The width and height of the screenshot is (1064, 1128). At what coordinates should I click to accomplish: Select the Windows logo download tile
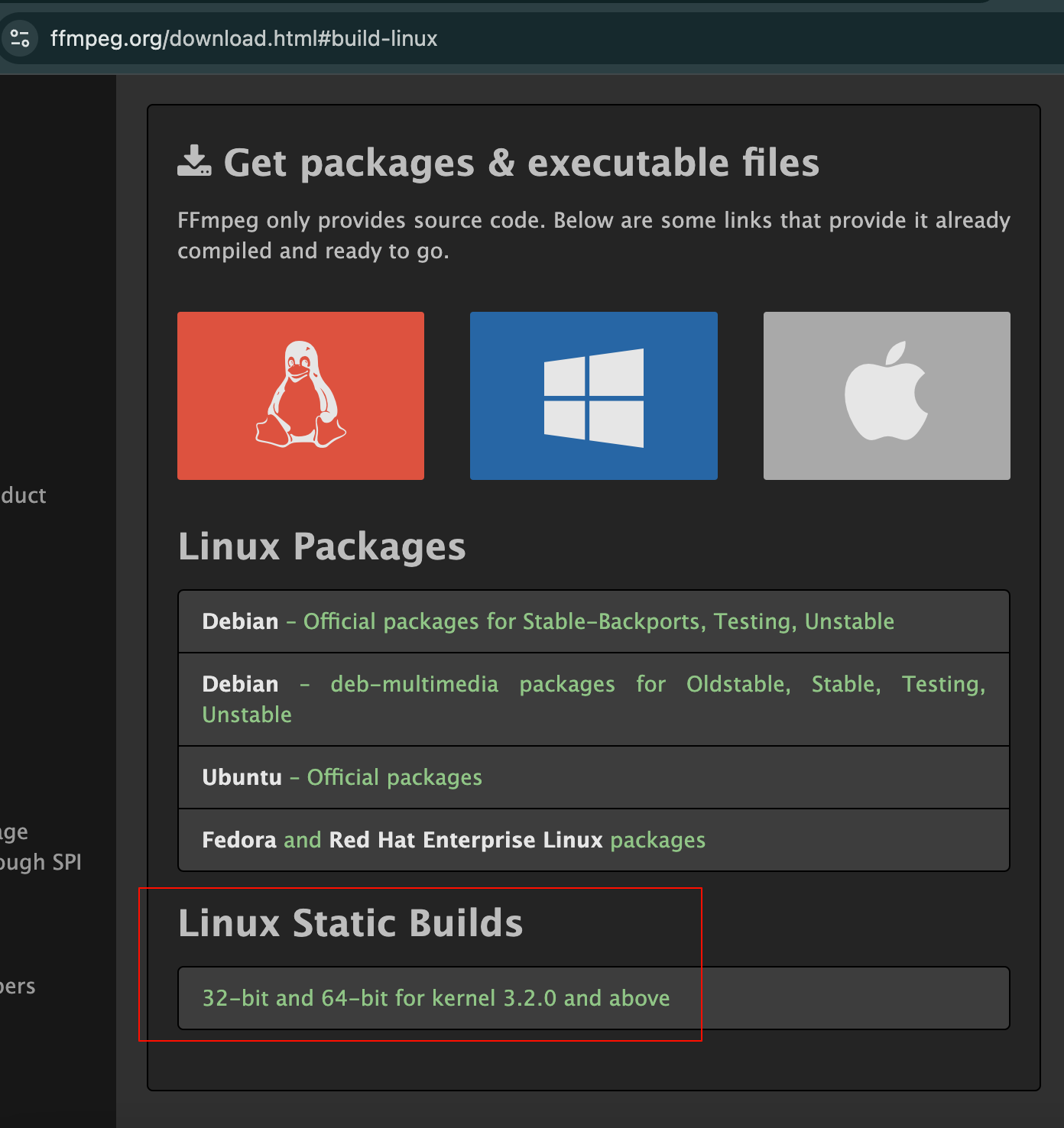coord(593,395)
